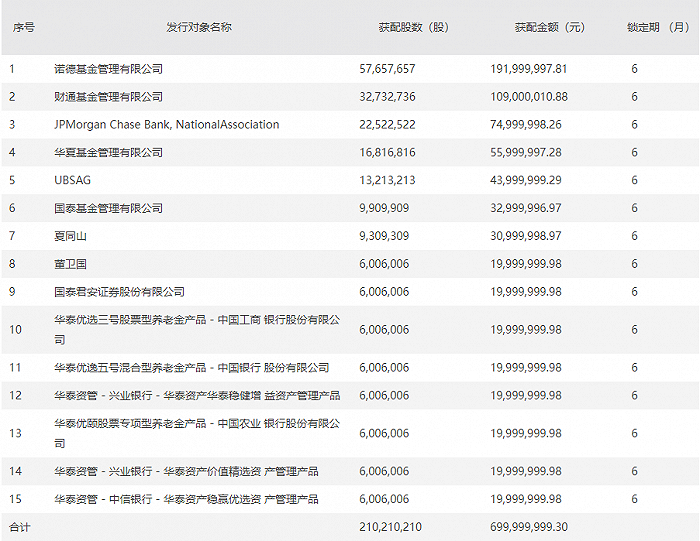Click the 获配金额（元） column header
The image size is (700, 541).
pos(550,27)
